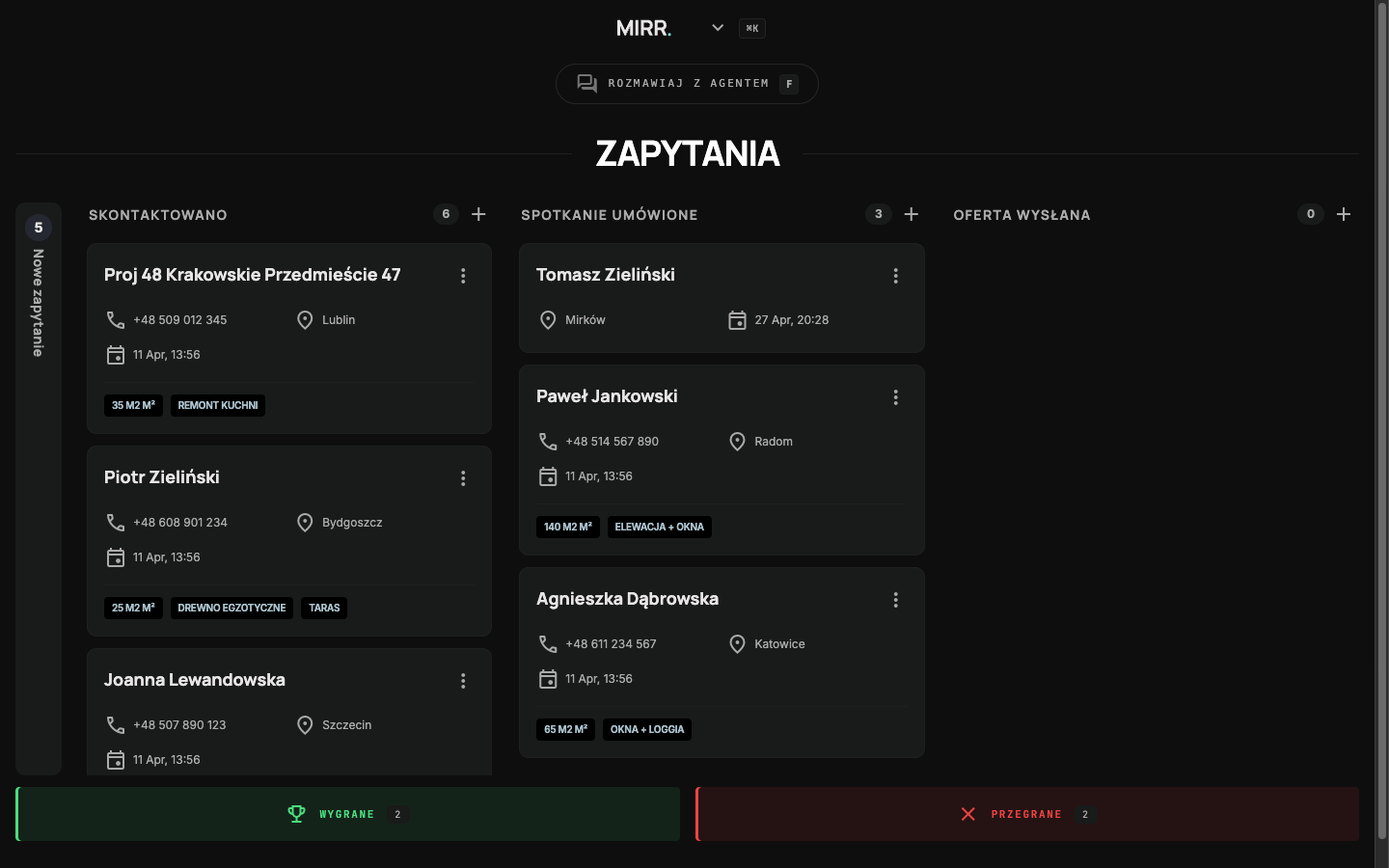This screenshot has height=868, width=1389.
Task: Click phone number +48 514 567 890
Action: pos(613,442)
